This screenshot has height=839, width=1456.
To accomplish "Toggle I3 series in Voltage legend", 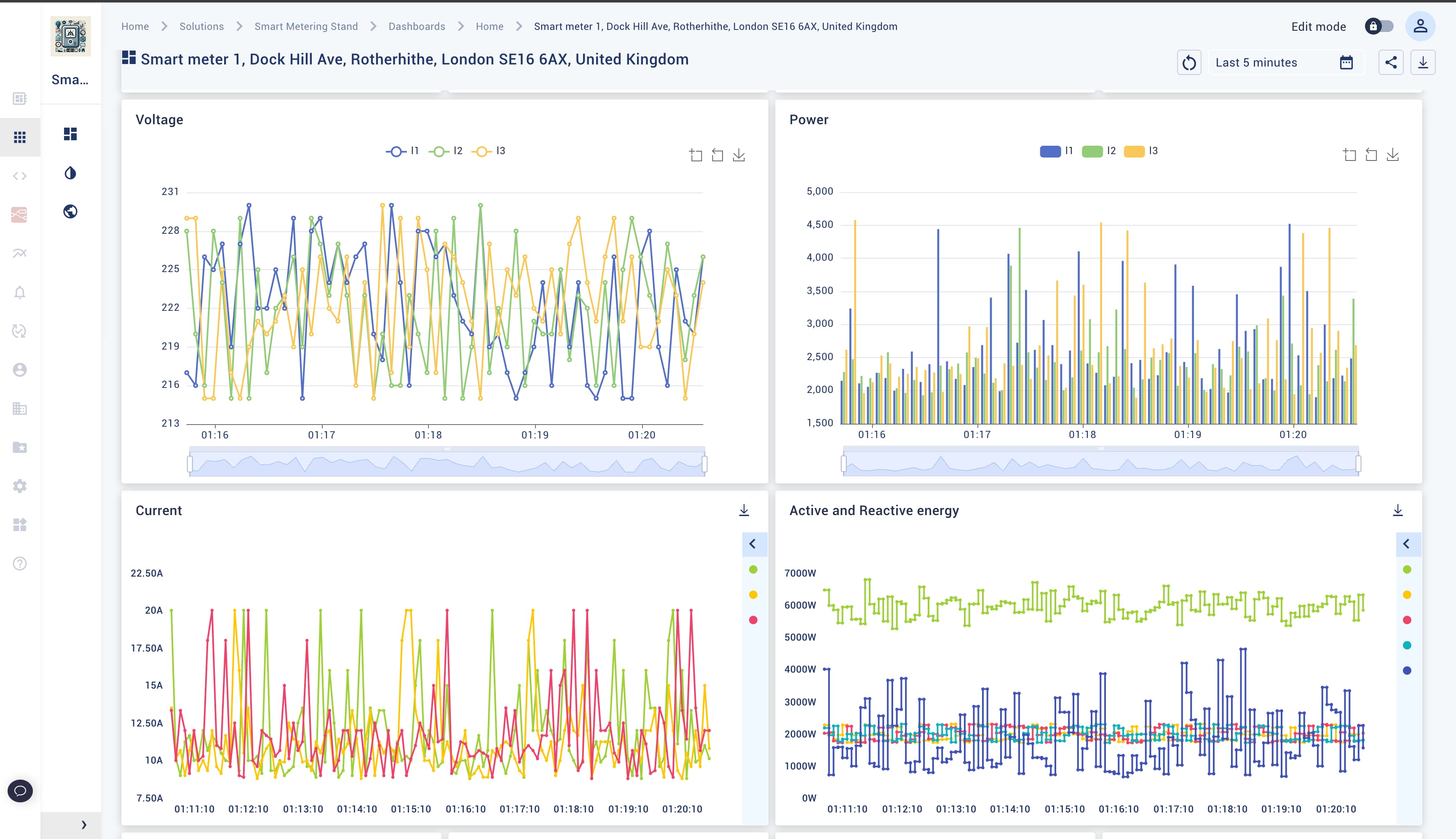I will coord(489,151).
